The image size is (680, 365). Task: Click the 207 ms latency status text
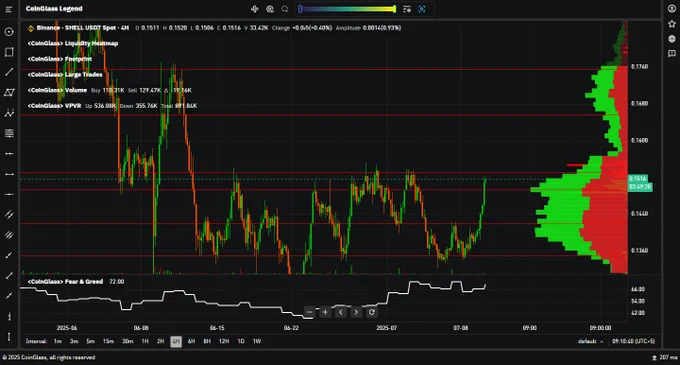[x=668, y=358]
